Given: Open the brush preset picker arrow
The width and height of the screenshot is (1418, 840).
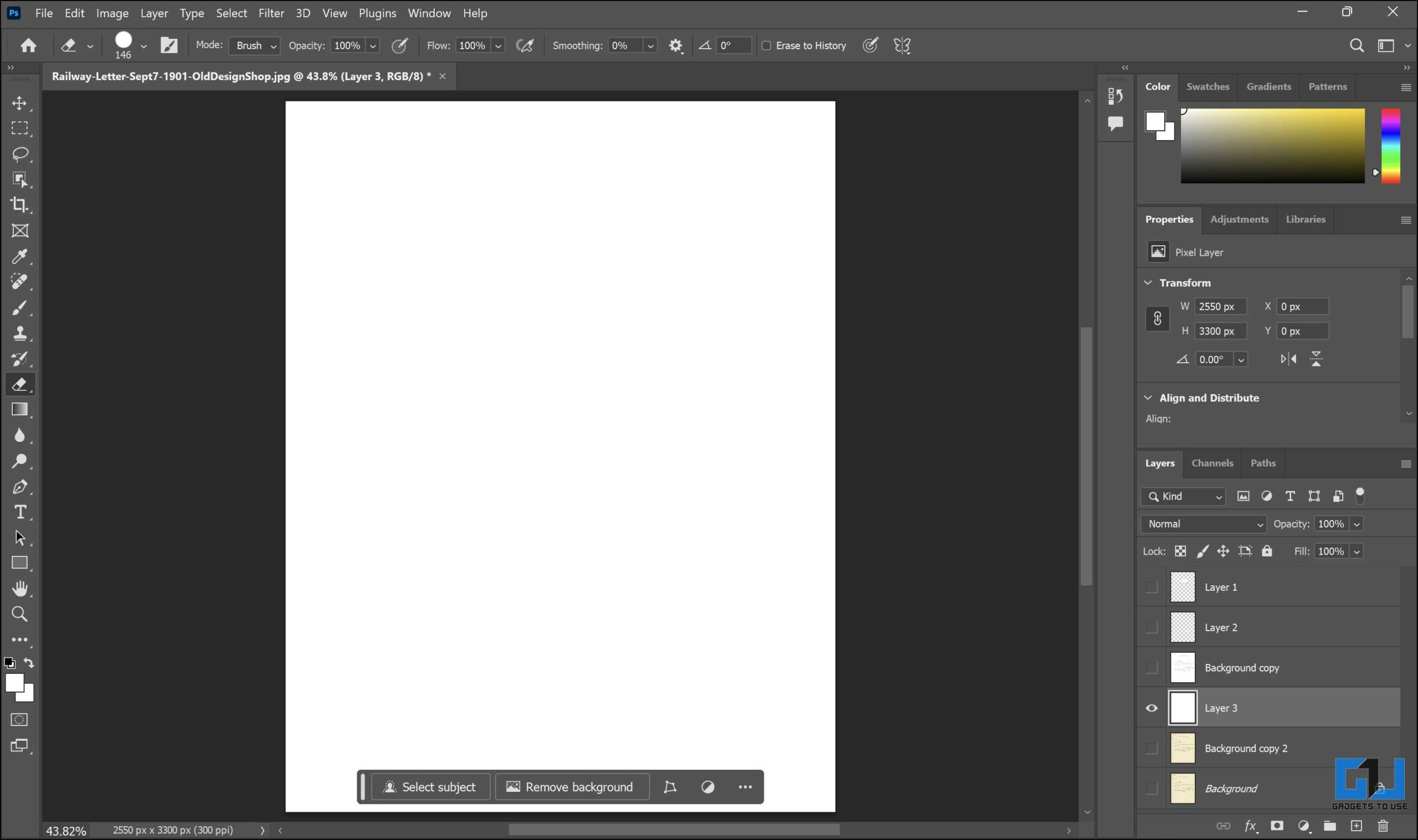Looking at the screenshot, I should click(144, 46).
